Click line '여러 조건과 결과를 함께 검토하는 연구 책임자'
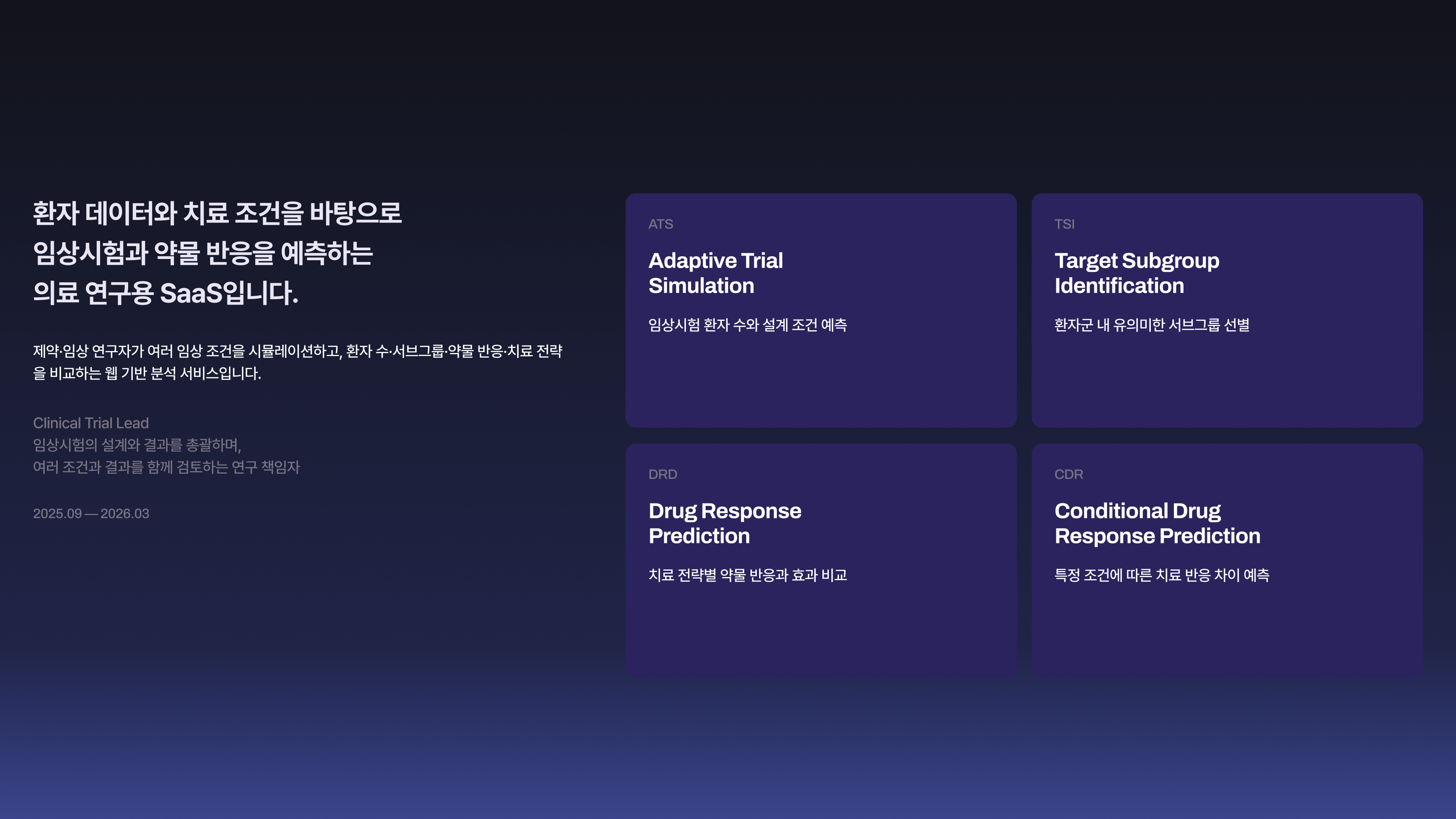Image resolution: width=1456 pixels, height=819 pixels. (x=166, y=468)
